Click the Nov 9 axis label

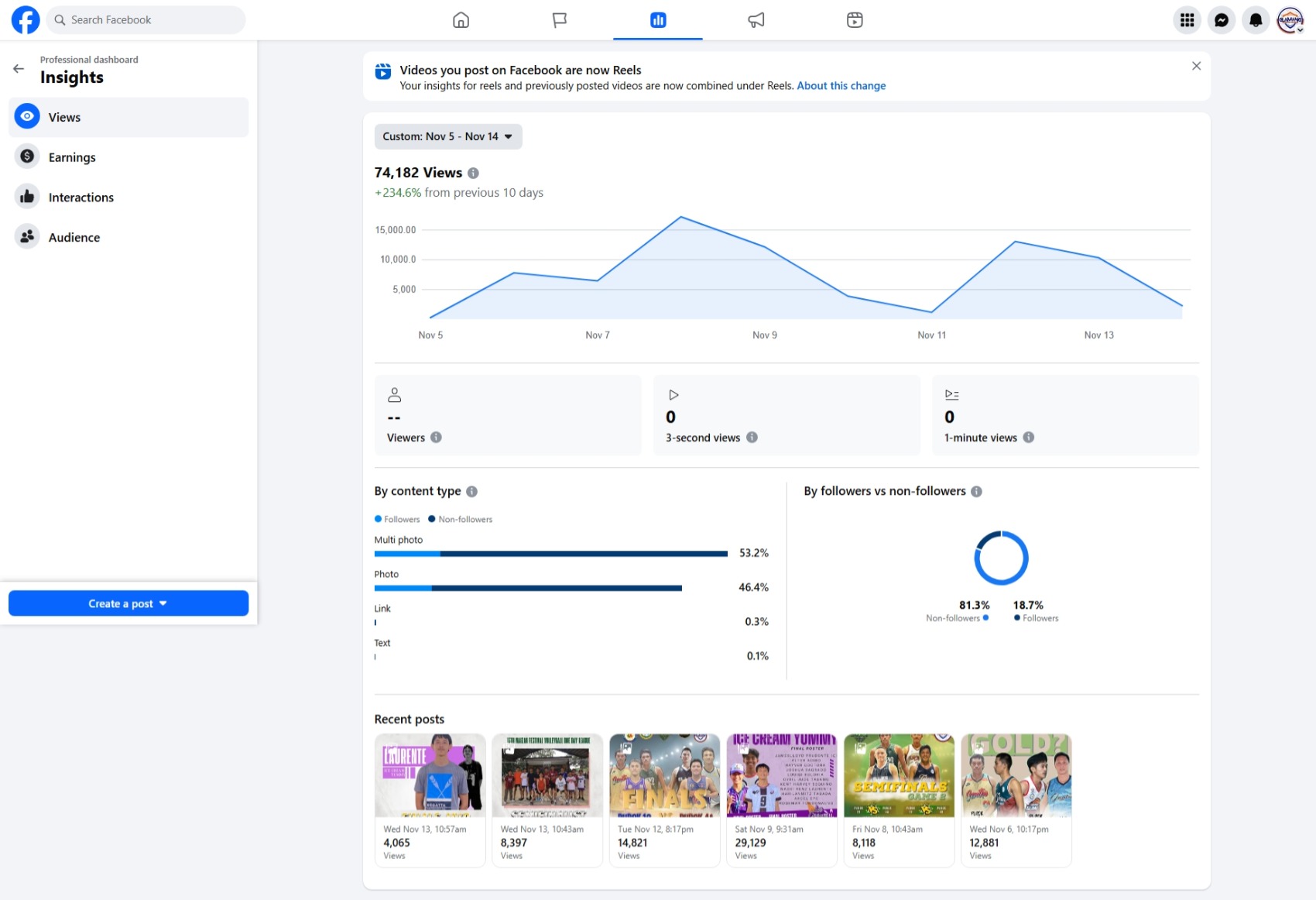(765, 335)
